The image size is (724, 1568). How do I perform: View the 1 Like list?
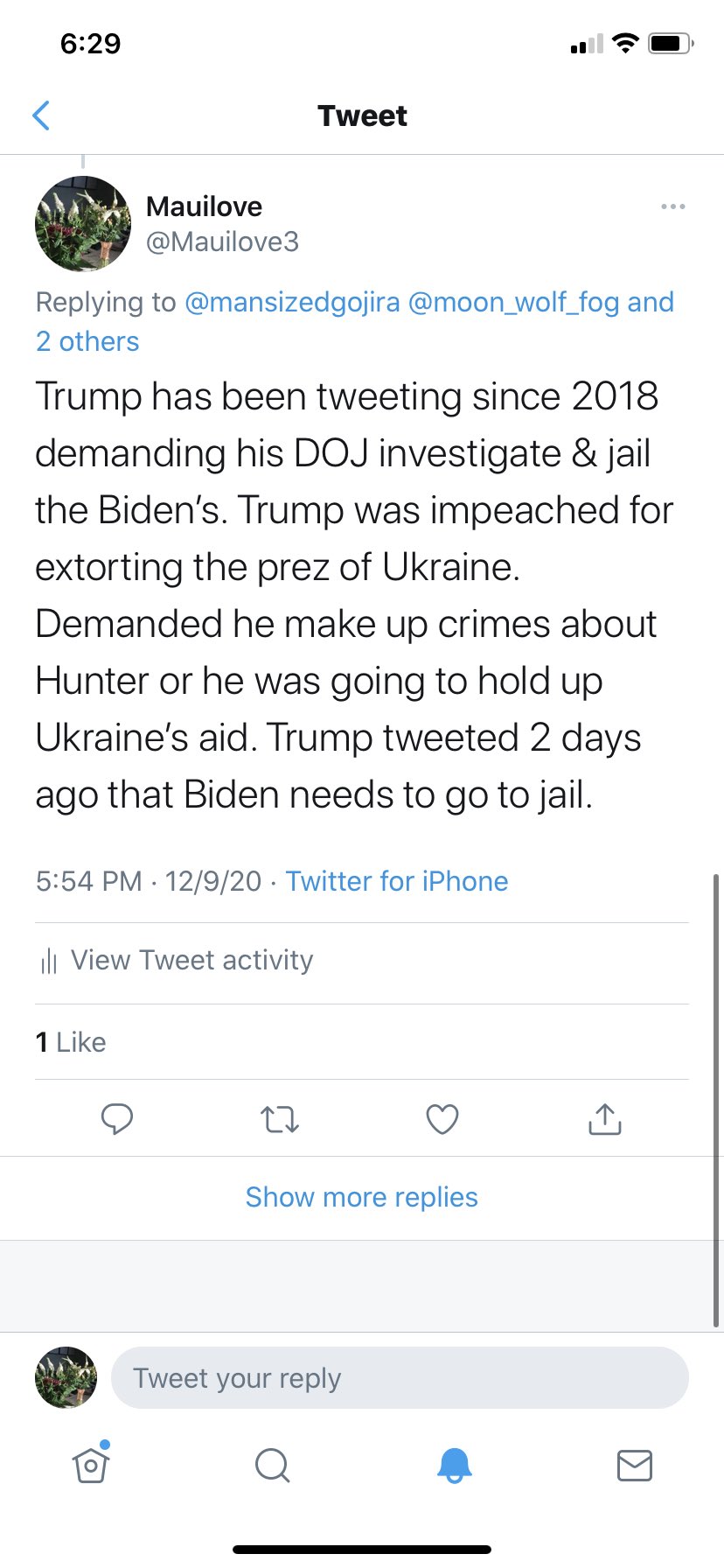click(71, 1042)
